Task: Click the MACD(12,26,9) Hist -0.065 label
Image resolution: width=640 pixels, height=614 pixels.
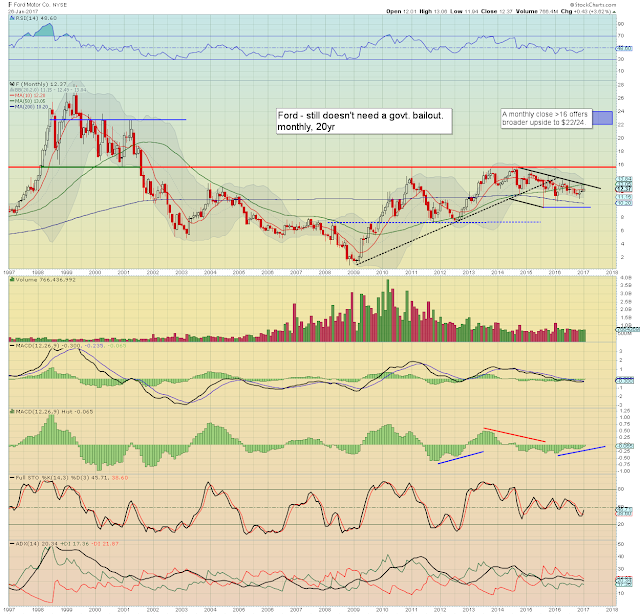Action: pyautogui.click(x=54, y=412)
